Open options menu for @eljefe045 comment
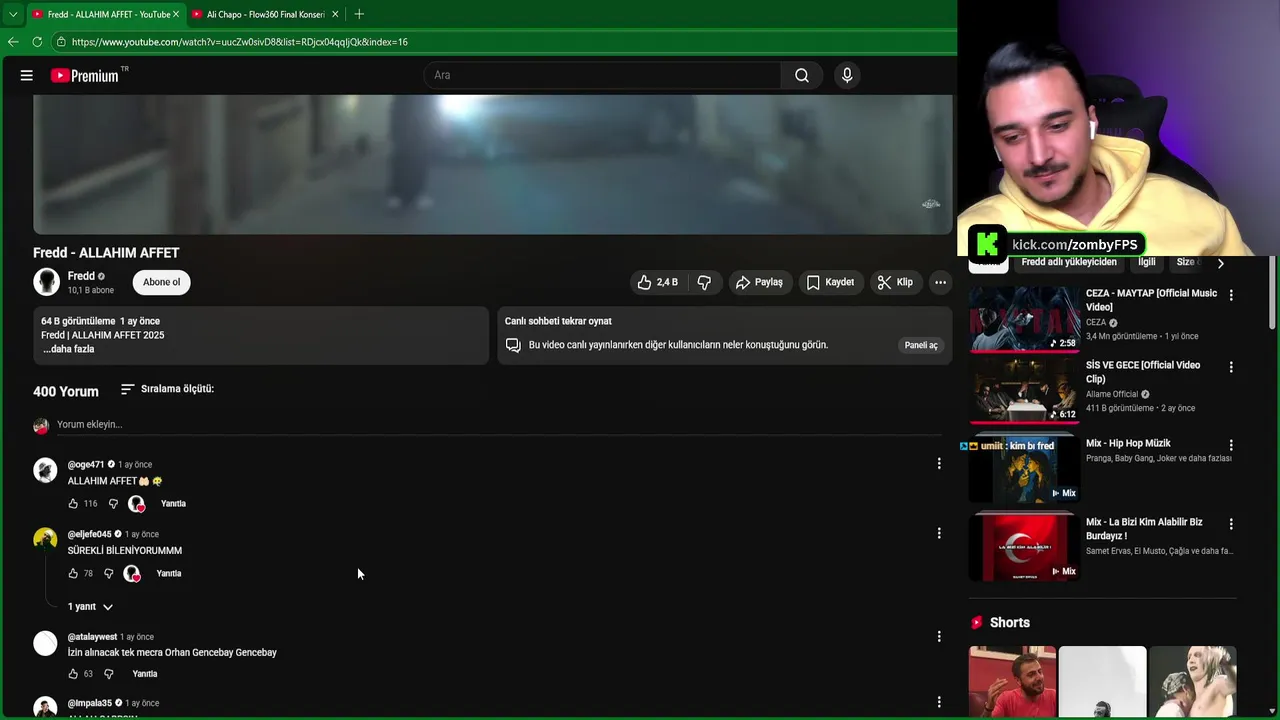Image resolution: width=1280 pixels, height=720 pixels. pyautogui.click(x=938, y=533)
